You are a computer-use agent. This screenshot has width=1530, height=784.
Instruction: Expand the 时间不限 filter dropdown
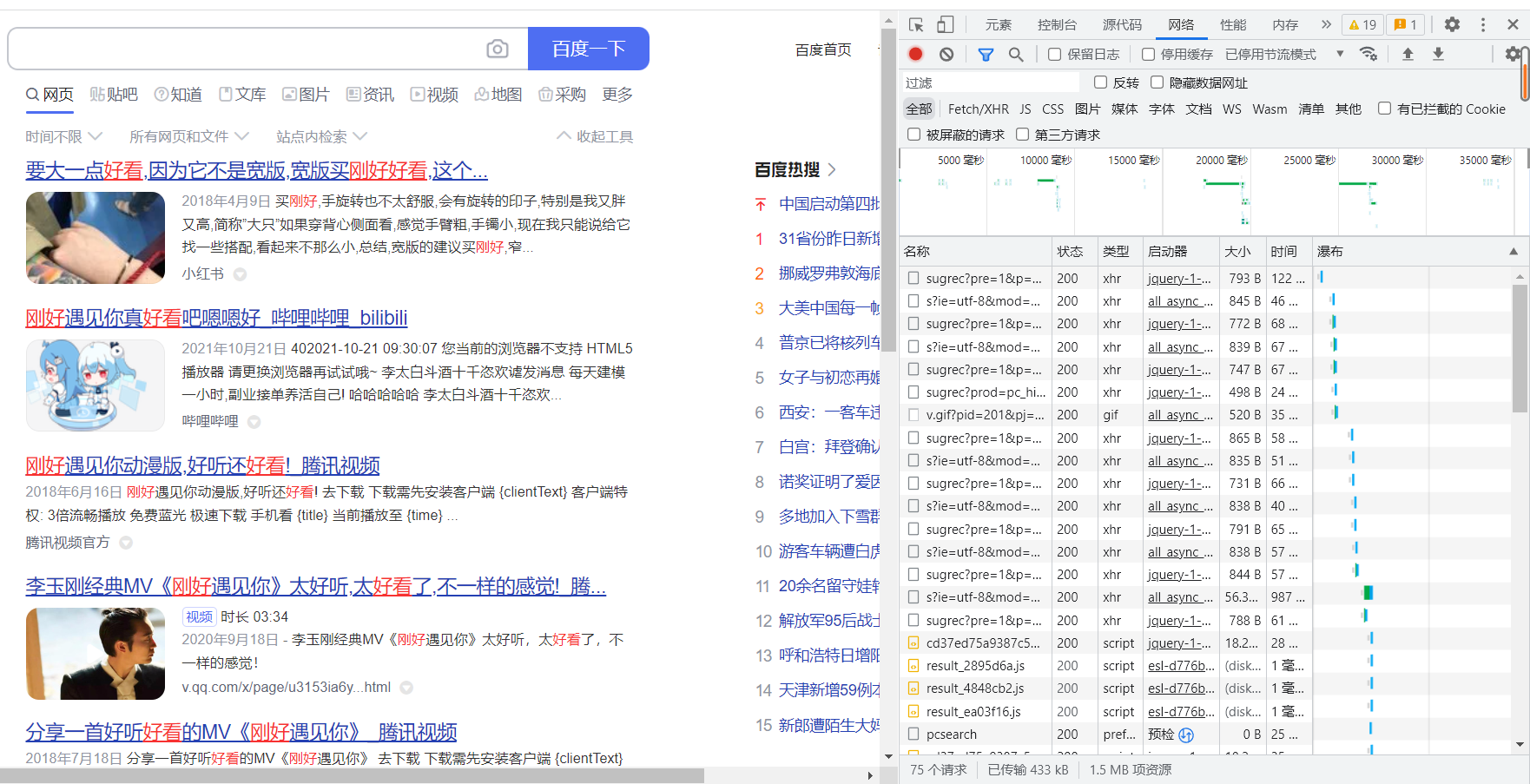click(64, 136)
